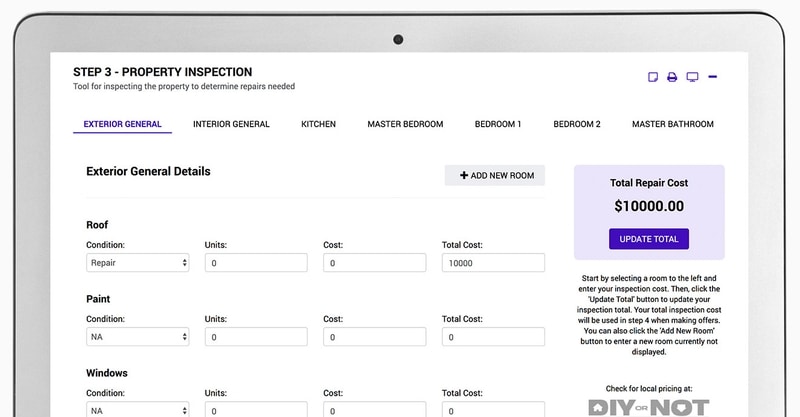Viewport: 800px width, 417px height.
Task: Switch to the Interior General tab
Action: (231, 124)
